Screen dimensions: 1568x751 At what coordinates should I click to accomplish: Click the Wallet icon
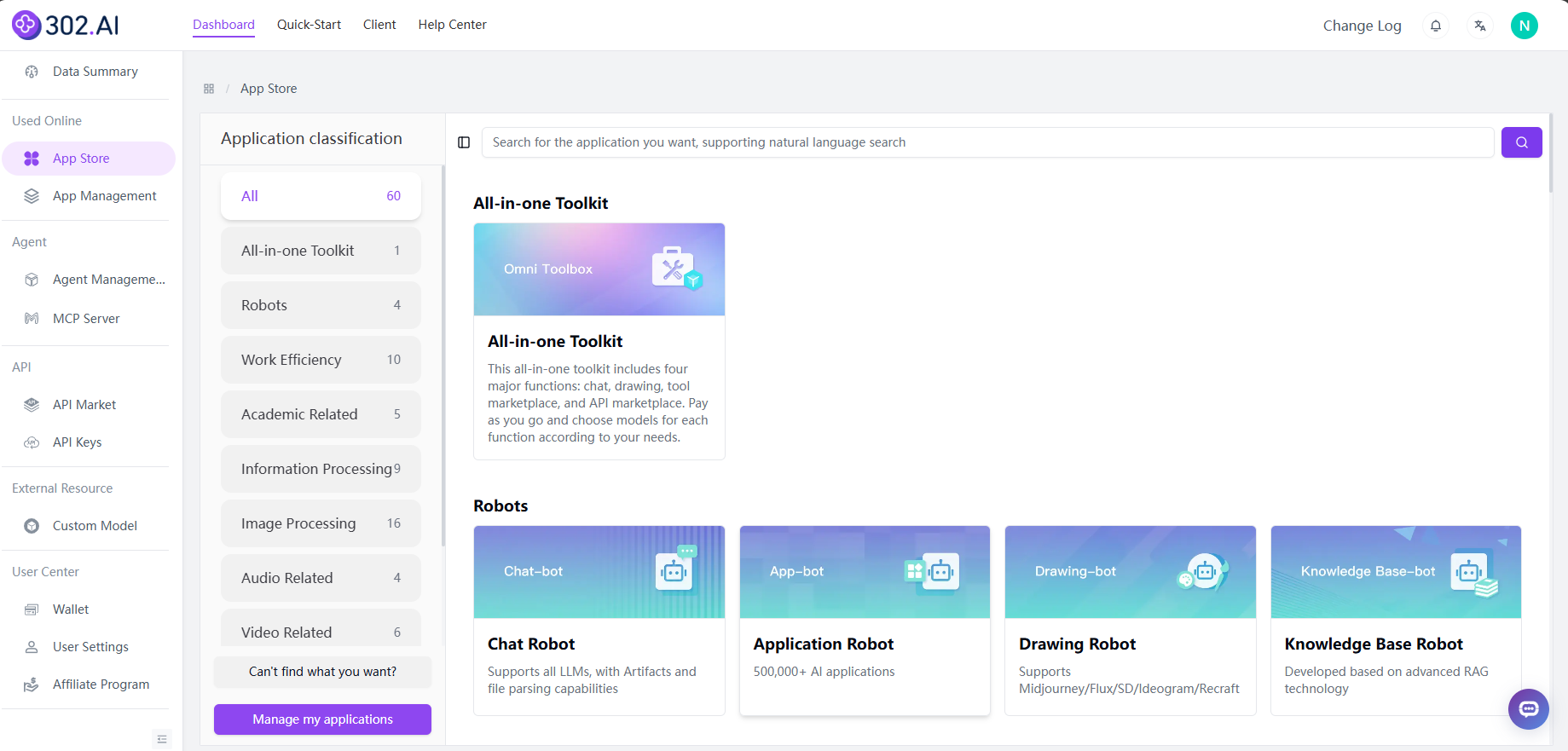(x=32, y=609)
